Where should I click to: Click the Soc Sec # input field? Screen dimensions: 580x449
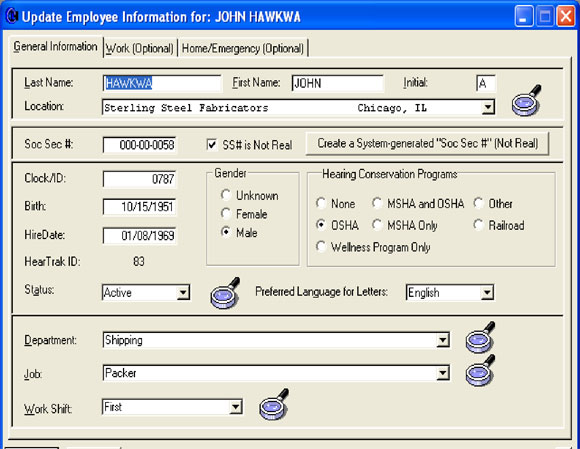coord(139,145)
